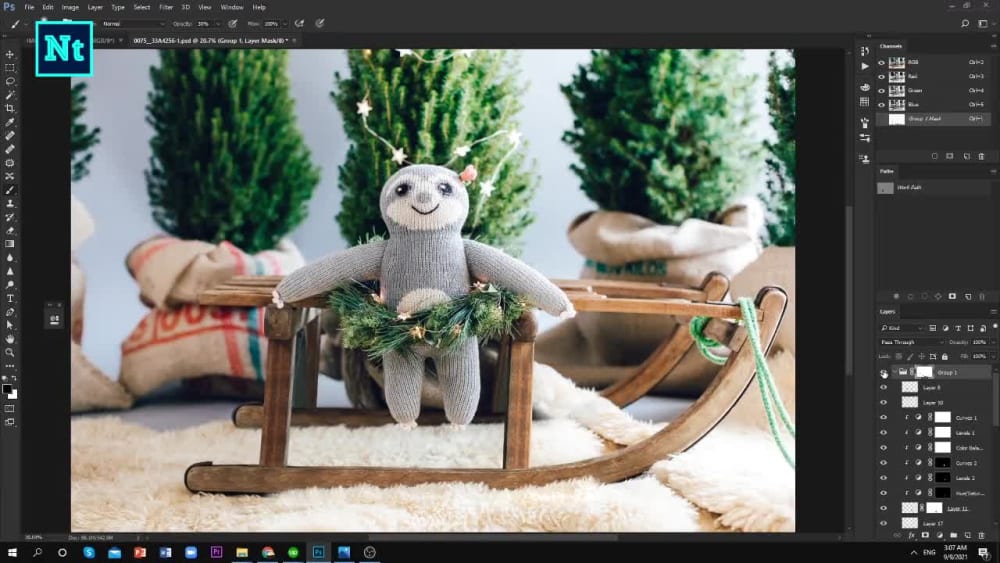This screenshot has width=1000, height=563.
Task: Open the Layer menu
Action: (x=95, y=7)
